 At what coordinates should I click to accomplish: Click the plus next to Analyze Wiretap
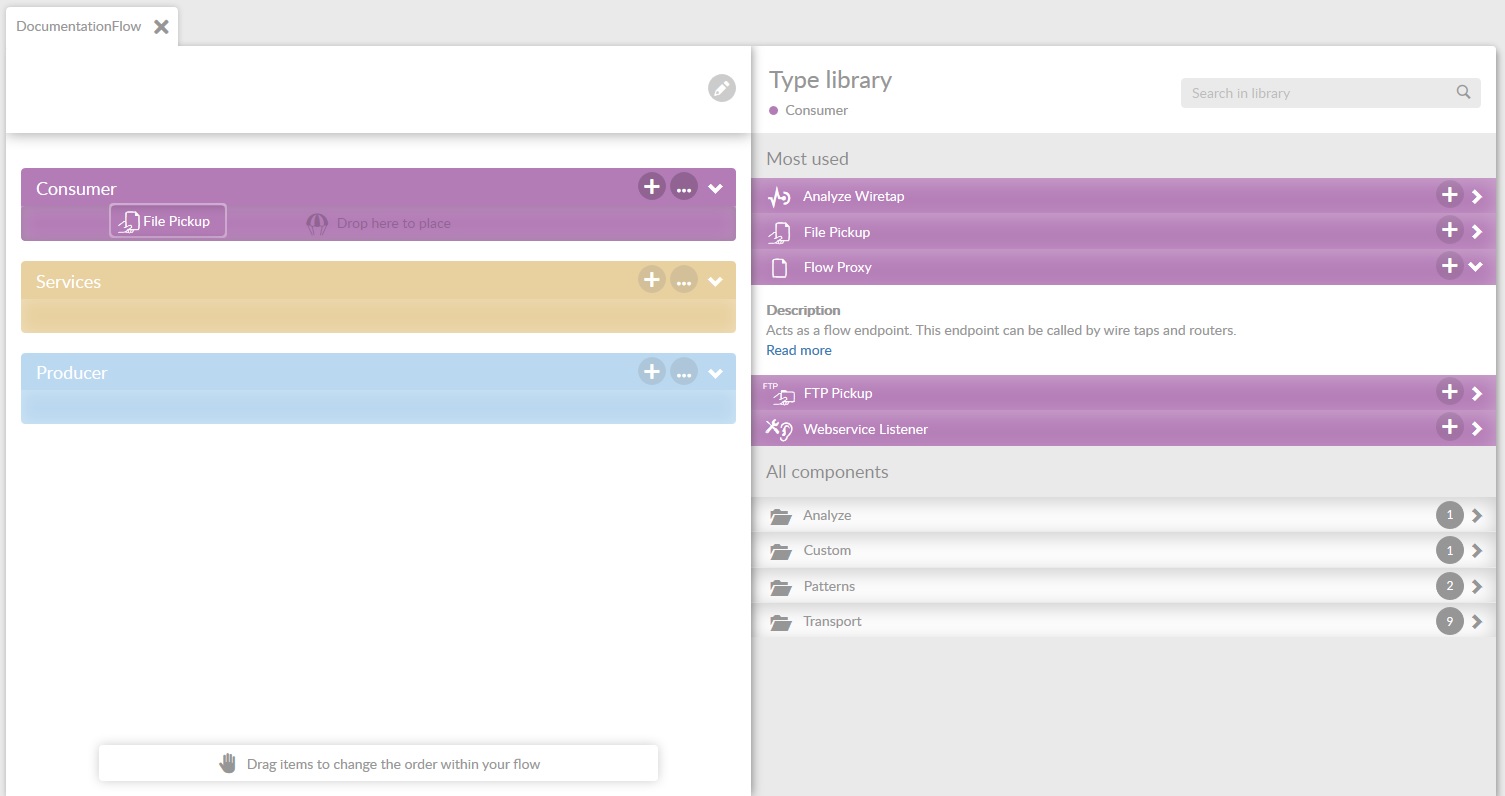pos(1449,196)
